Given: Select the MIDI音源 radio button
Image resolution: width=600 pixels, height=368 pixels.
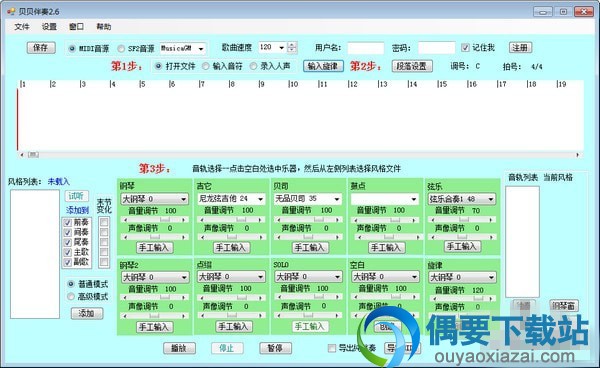Looking at the screenshot, I should [72, 49].
